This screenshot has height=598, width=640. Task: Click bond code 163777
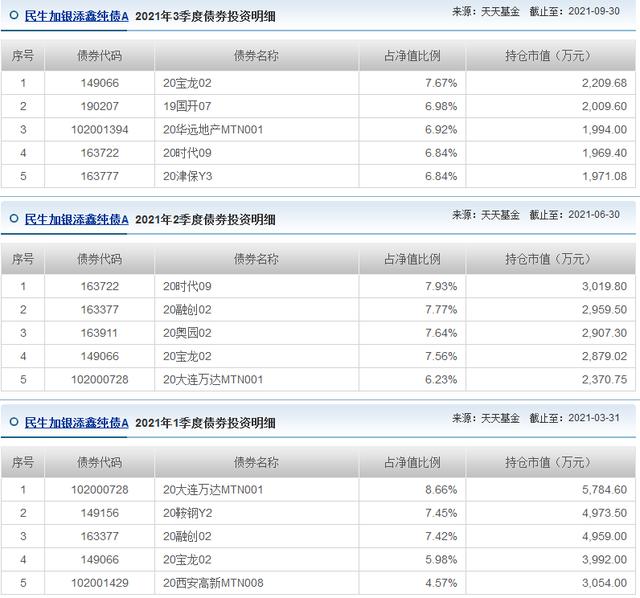click(x=100, y=176)
